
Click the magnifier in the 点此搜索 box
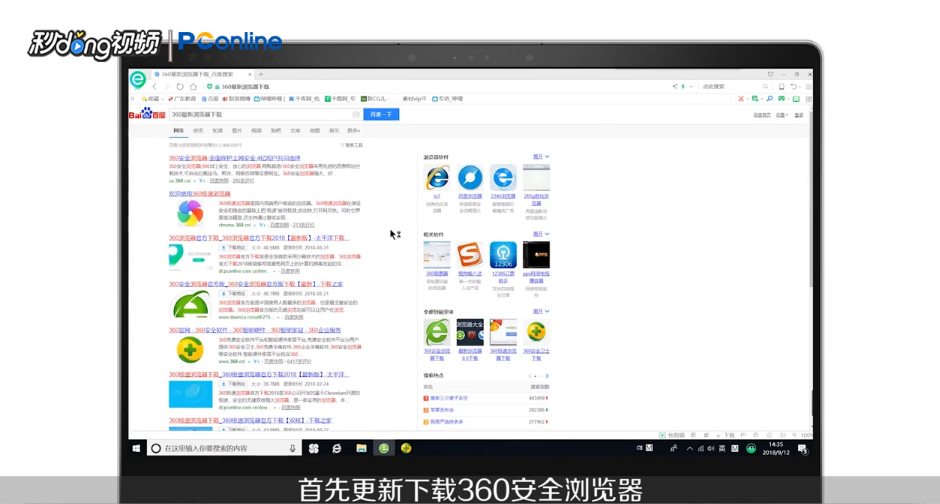click(x=766, y=86)
